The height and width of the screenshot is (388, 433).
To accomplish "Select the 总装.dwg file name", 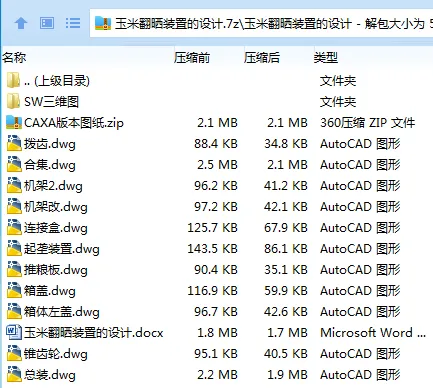I will (50, 375).
